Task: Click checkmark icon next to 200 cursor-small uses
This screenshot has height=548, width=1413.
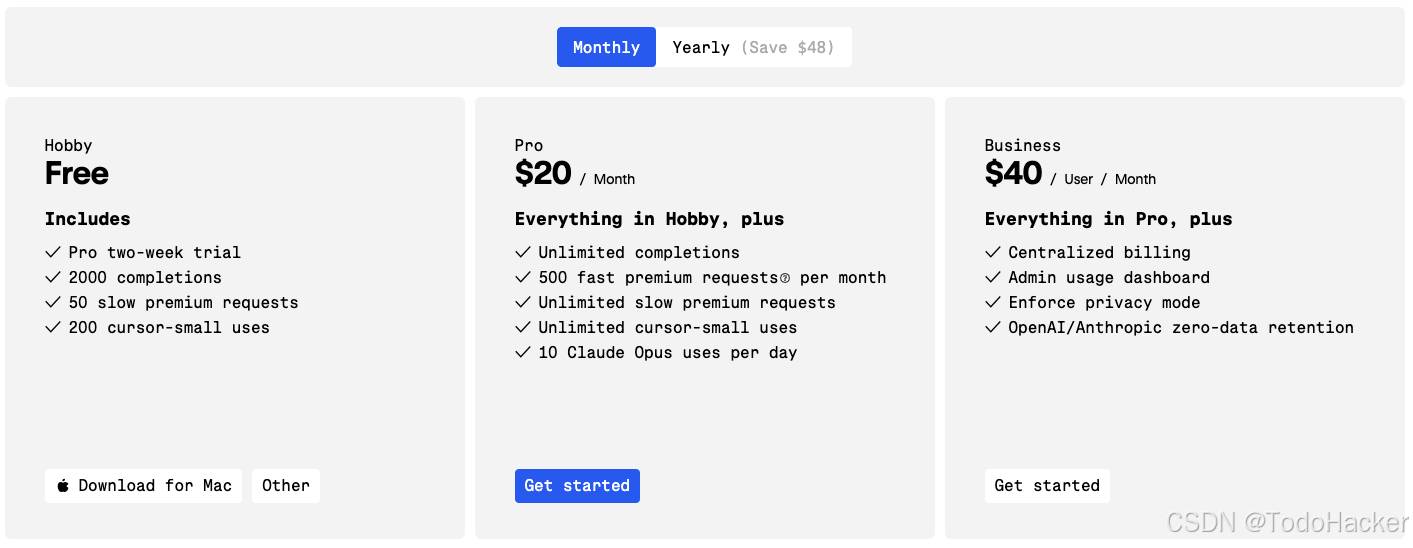Action: click(x=53, y=327)
